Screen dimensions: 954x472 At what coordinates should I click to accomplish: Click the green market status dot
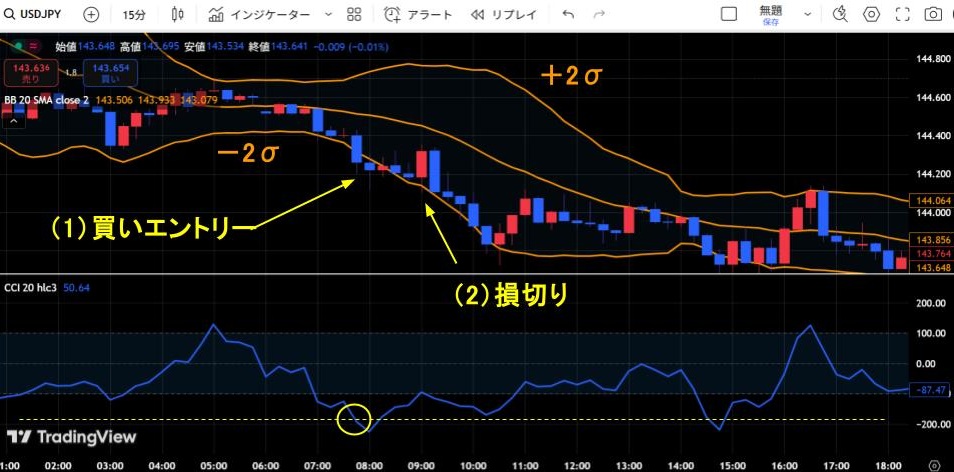pos(19,46)
